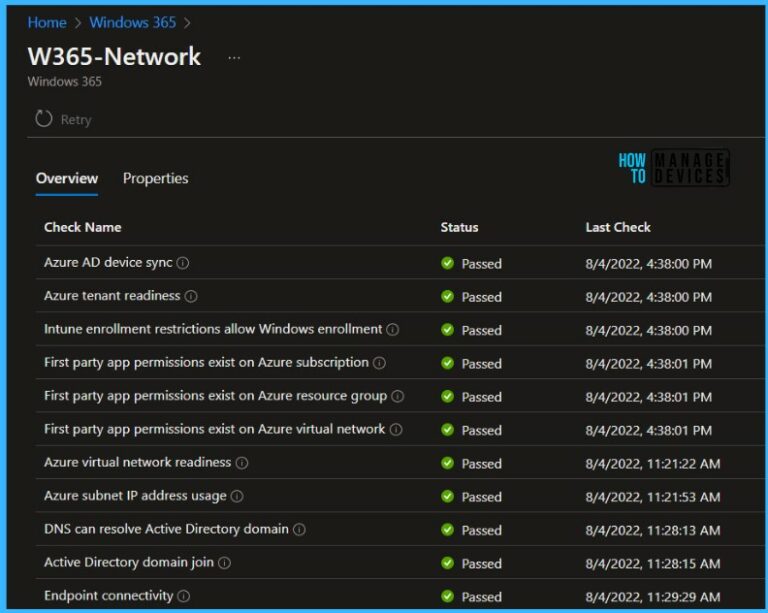Open info icon for Azure AD device sync
Image resolution: width=768 pixels, height=613 pixels.
(183, 263)
